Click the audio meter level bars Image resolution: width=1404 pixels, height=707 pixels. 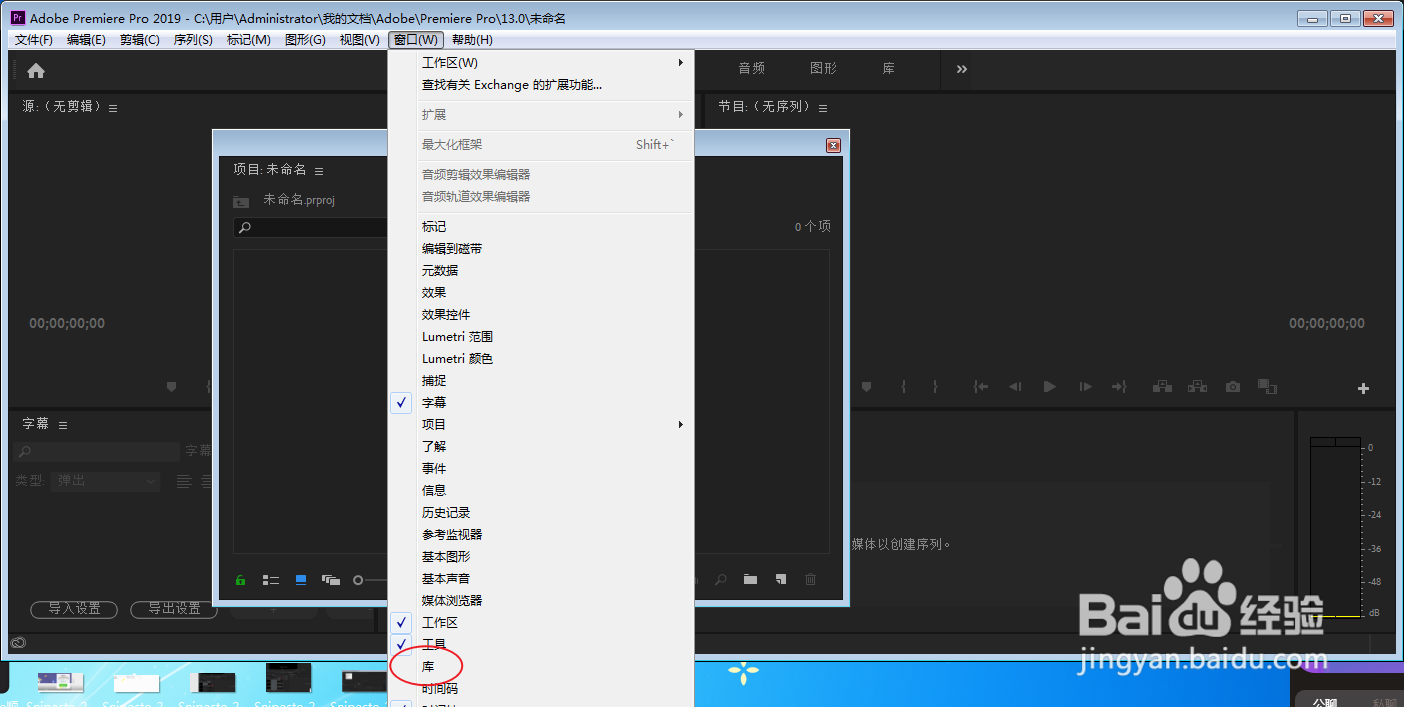coord(1336,527)
